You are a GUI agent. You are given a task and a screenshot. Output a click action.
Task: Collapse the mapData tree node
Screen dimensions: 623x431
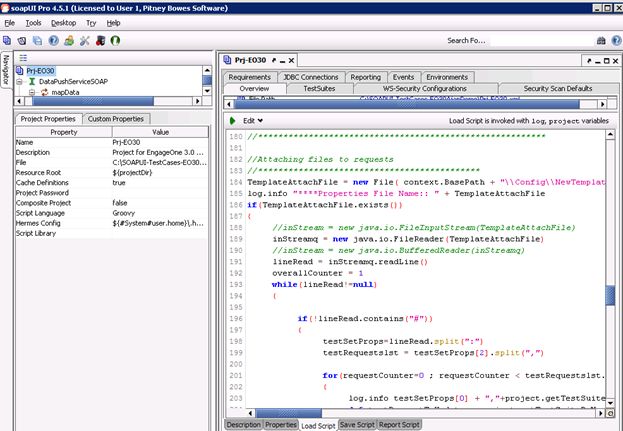[x=31, y=92]
